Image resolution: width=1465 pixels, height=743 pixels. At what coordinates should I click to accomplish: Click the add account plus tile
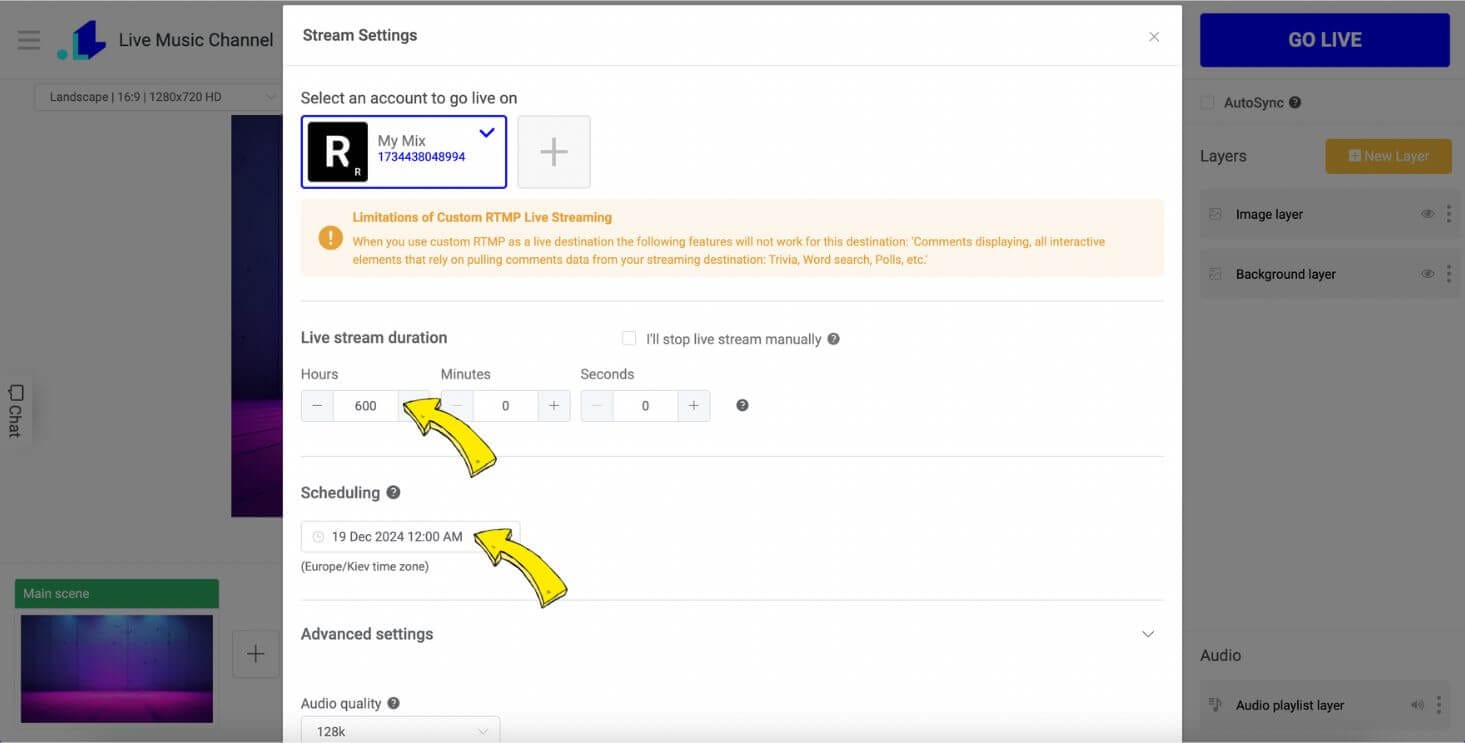pyautogui.click(x=554, y=152)
